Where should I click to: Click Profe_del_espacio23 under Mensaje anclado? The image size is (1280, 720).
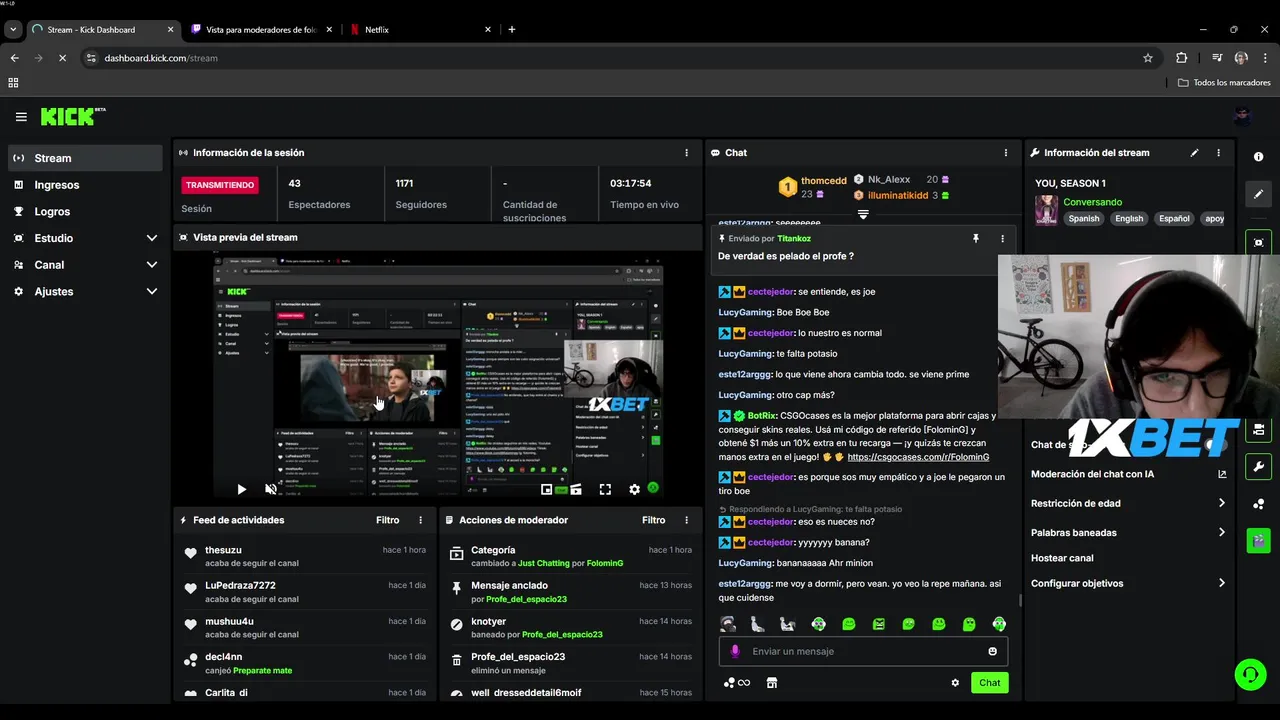tap(526, 599)
